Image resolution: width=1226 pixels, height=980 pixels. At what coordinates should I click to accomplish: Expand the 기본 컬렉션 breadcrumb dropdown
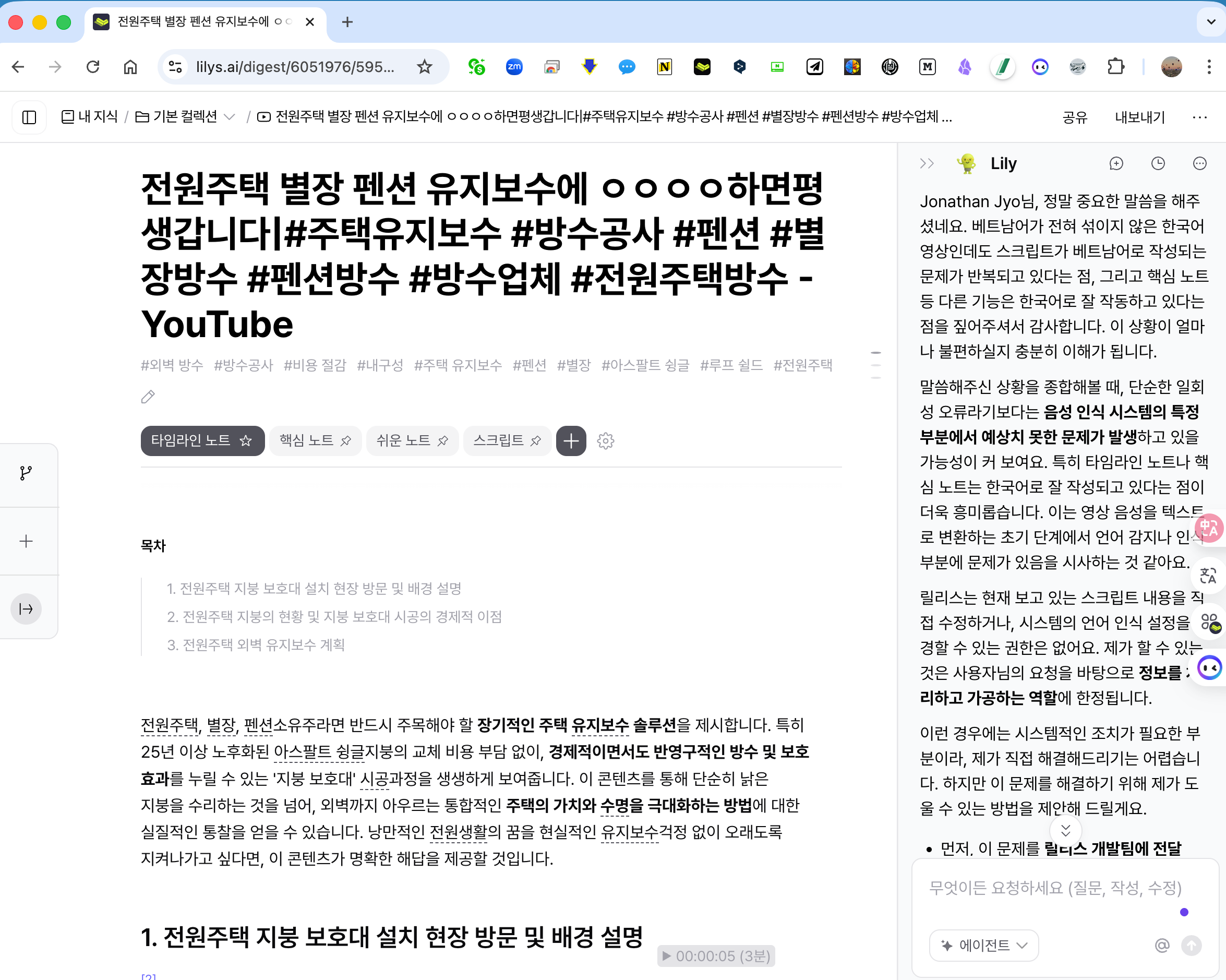pos(230,117)
